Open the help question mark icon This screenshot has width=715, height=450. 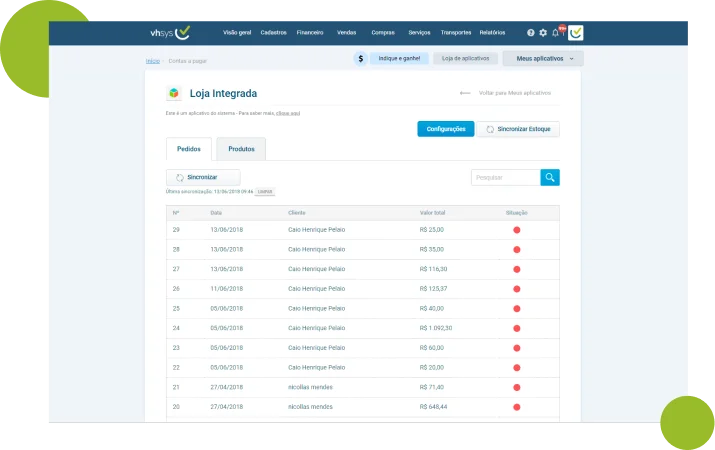point(531,33)
